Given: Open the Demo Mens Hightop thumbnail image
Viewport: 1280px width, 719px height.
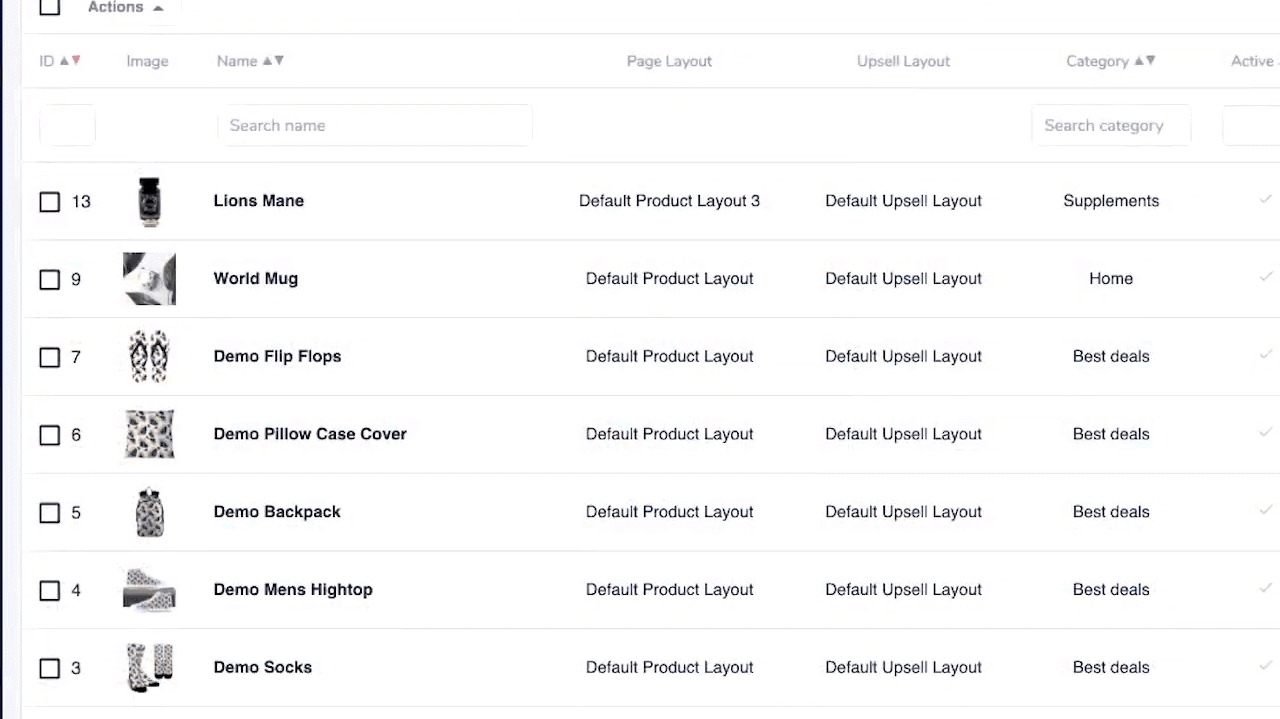Looking at the screenshot, I should tap(149, 590).
